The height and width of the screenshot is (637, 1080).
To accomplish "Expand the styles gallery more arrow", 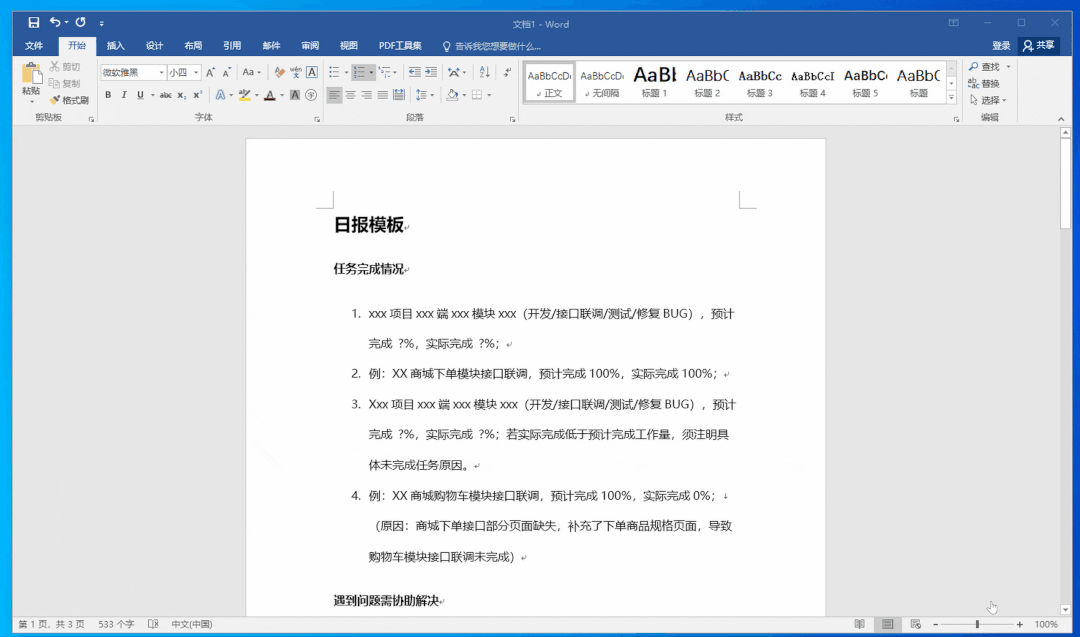I will coord(951,98).
